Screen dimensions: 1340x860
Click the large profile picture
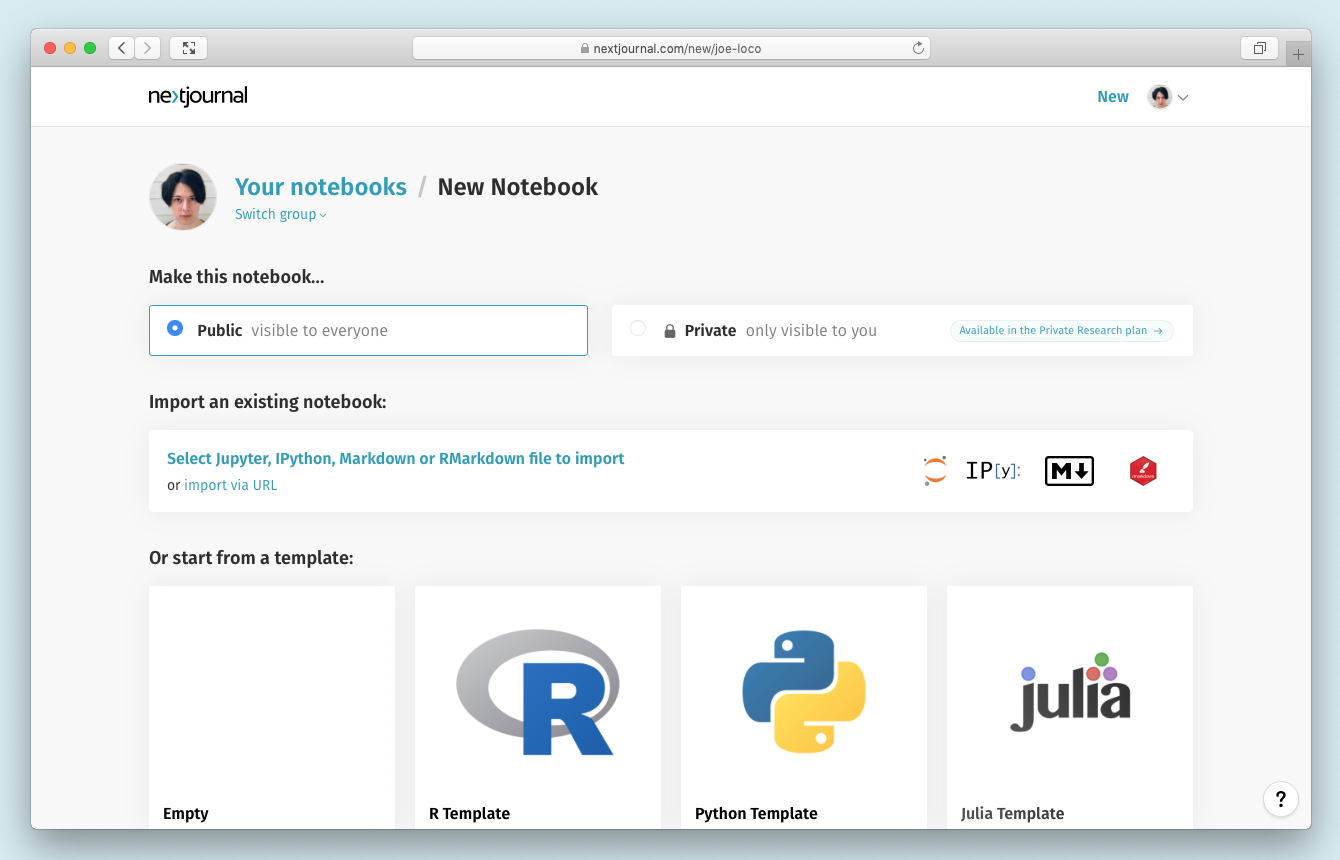[x=183, y=197]
